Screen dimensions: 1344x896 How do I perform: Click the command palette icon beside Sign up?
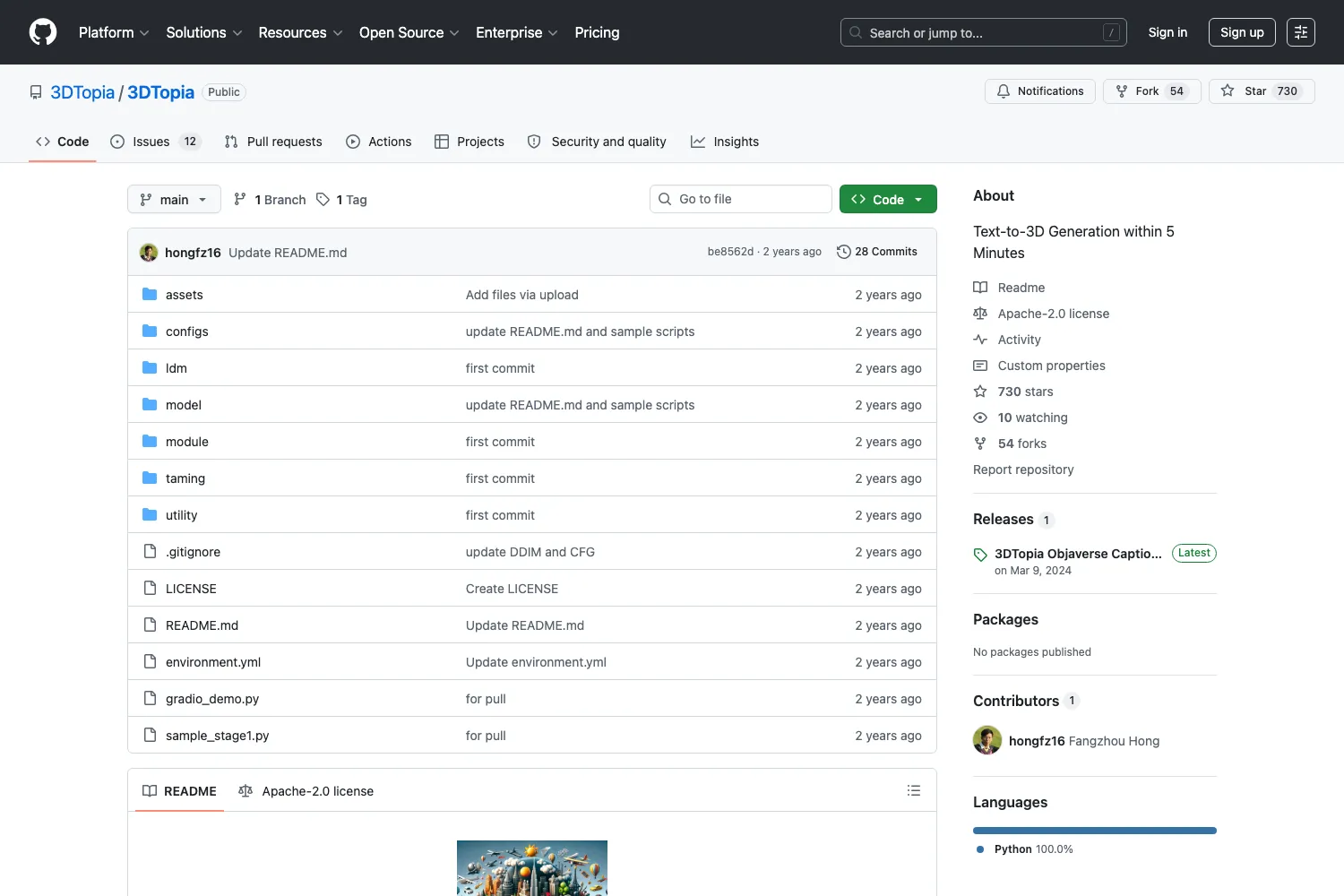click(1301, 32)
